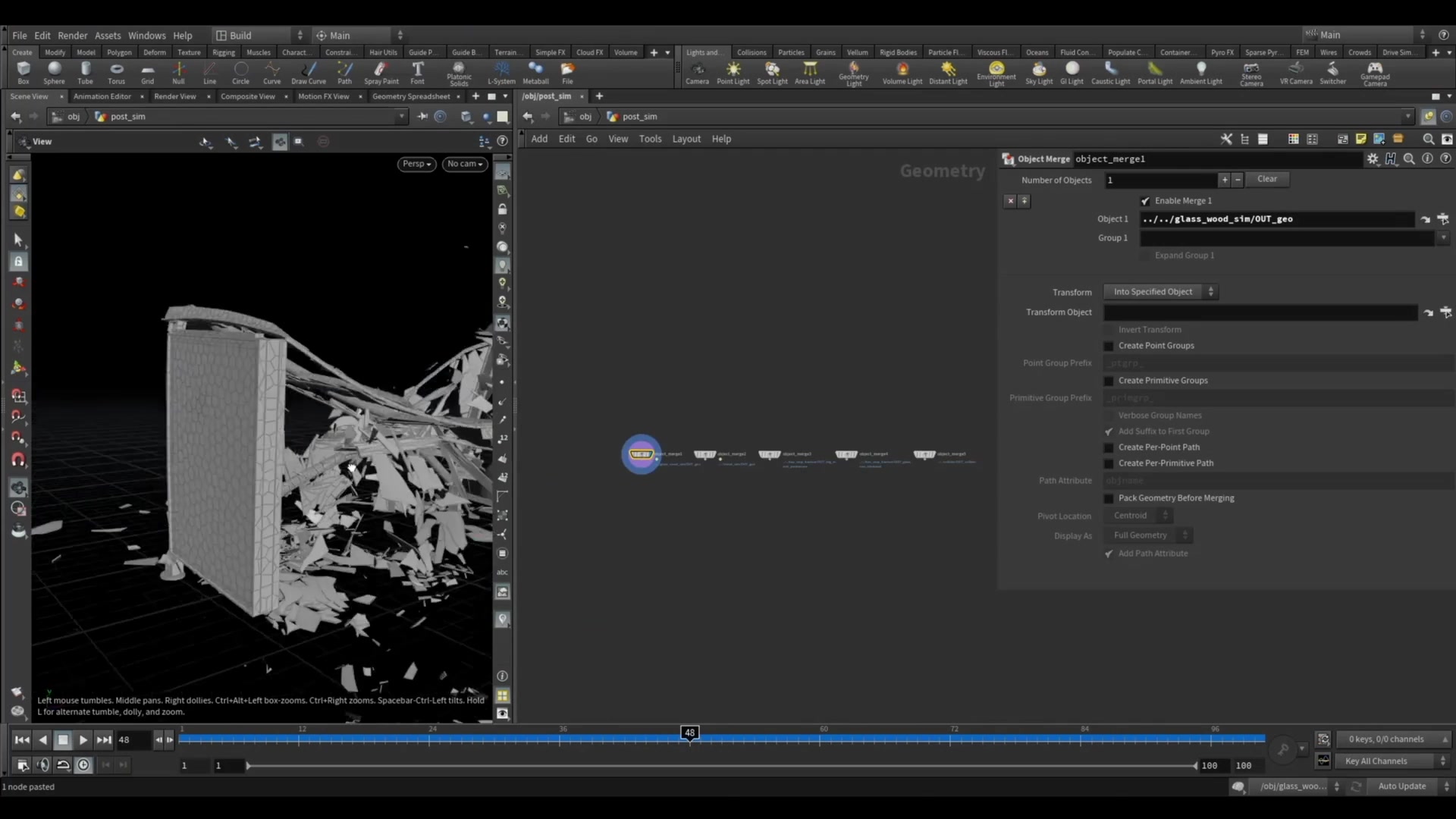Click the Key All Channels button
Viewport: 1456px width, 819px height.
1376,761
